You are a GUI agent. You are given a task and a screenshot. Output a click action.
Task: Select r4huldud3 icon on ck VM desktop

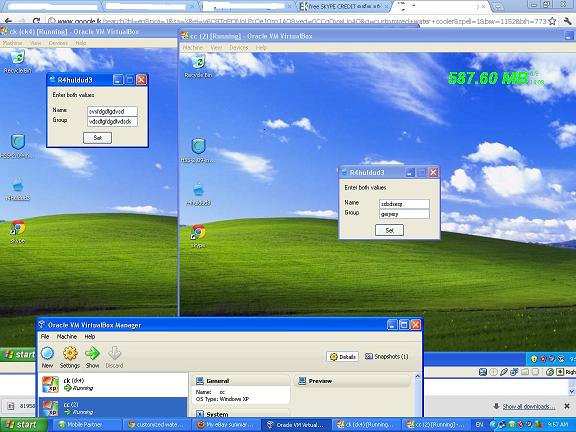point(18,186)
